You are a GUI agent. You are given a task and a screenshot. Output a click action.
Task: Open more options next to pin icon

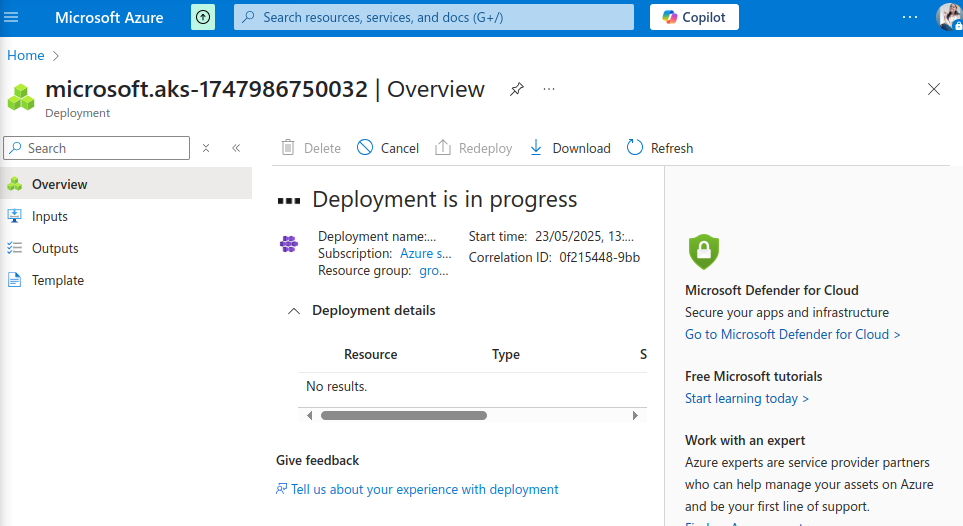(549, 89)
